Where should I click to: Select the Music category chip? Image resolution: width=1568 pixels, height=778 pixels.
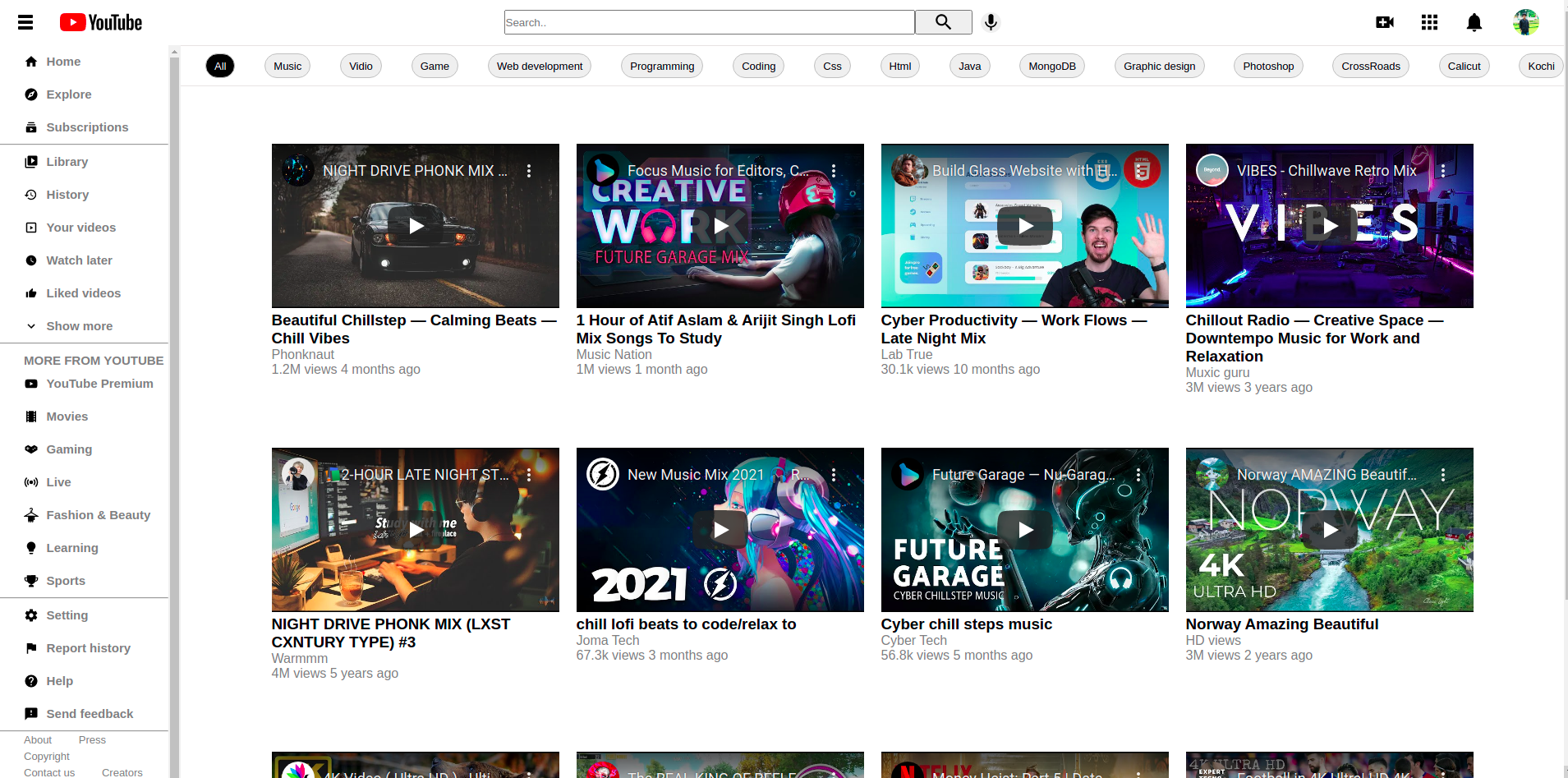pyautogui.click(x=287, y=67)
